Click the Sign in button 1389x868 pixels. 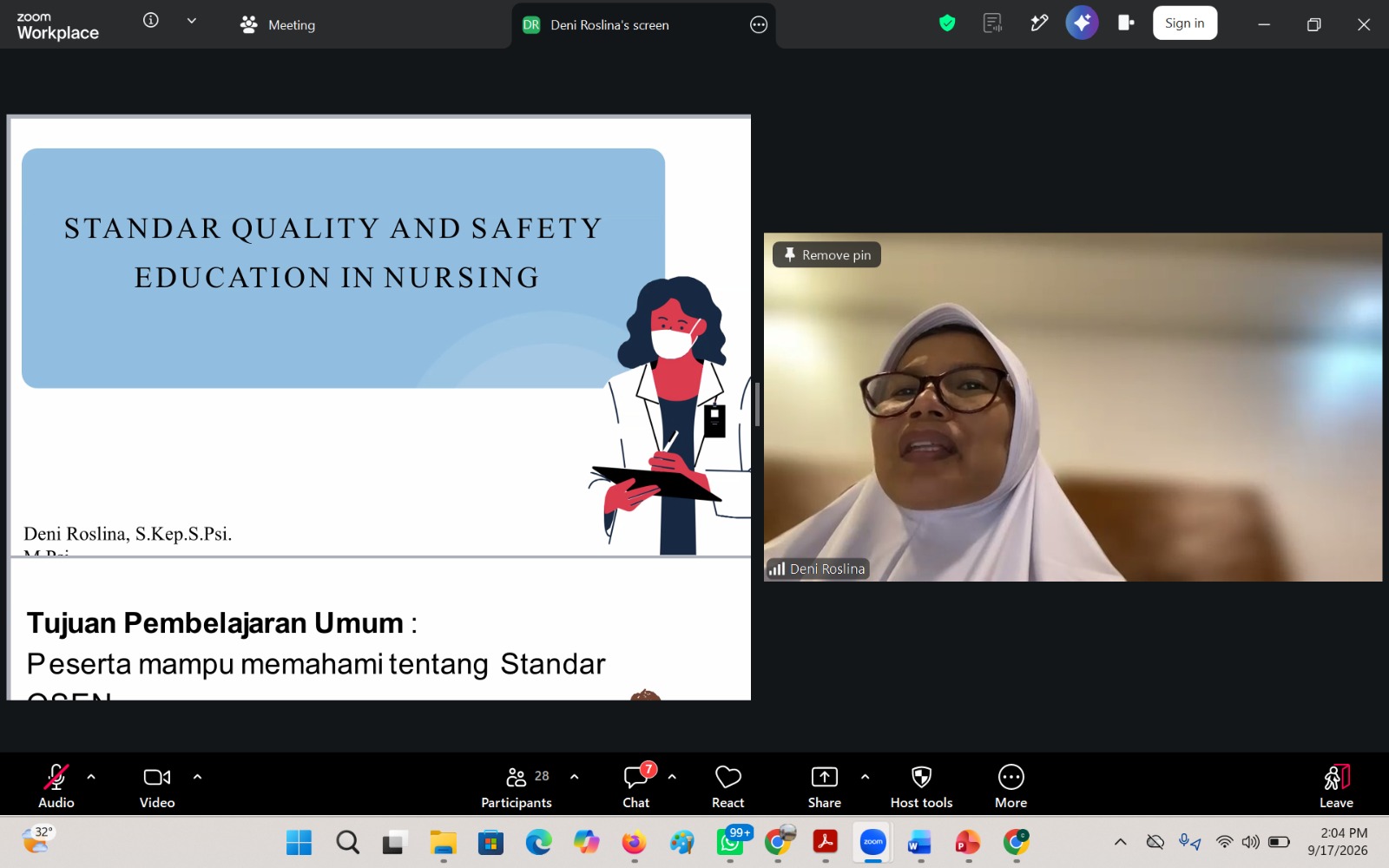(x=1184, y=23)
